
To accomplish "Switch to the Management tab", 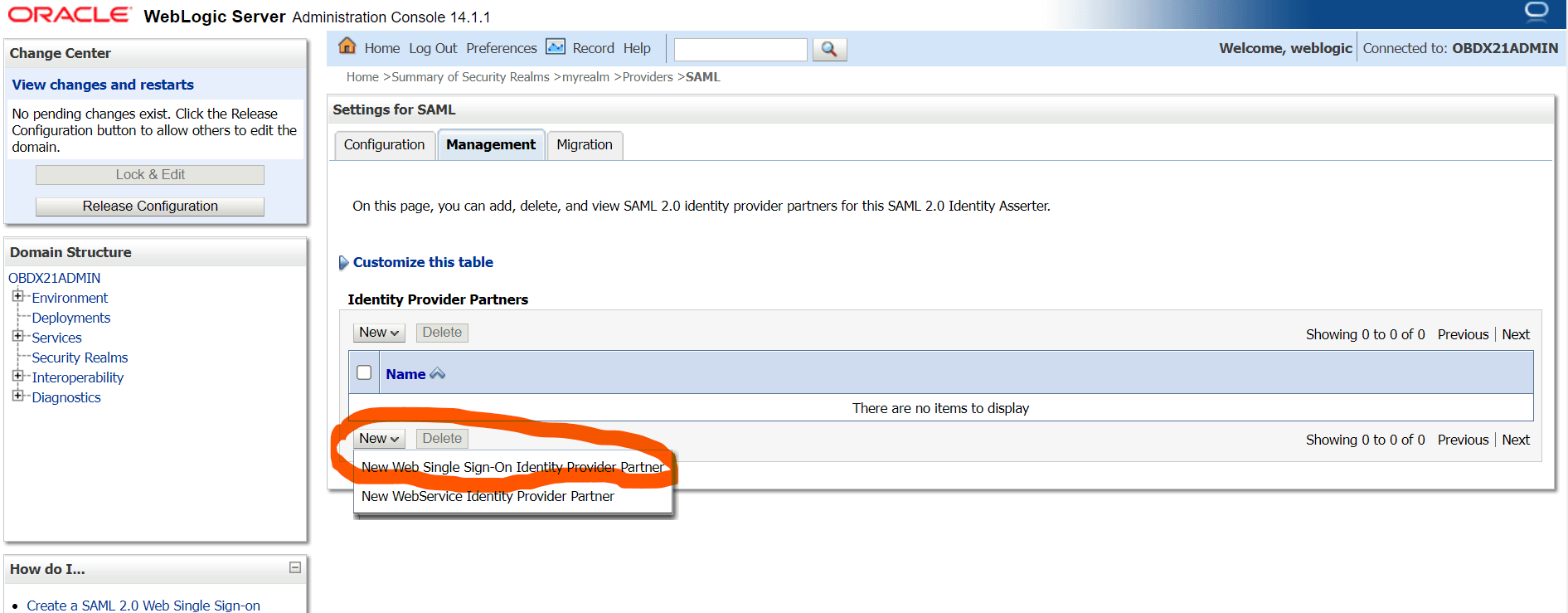I will tap(491, 144).
